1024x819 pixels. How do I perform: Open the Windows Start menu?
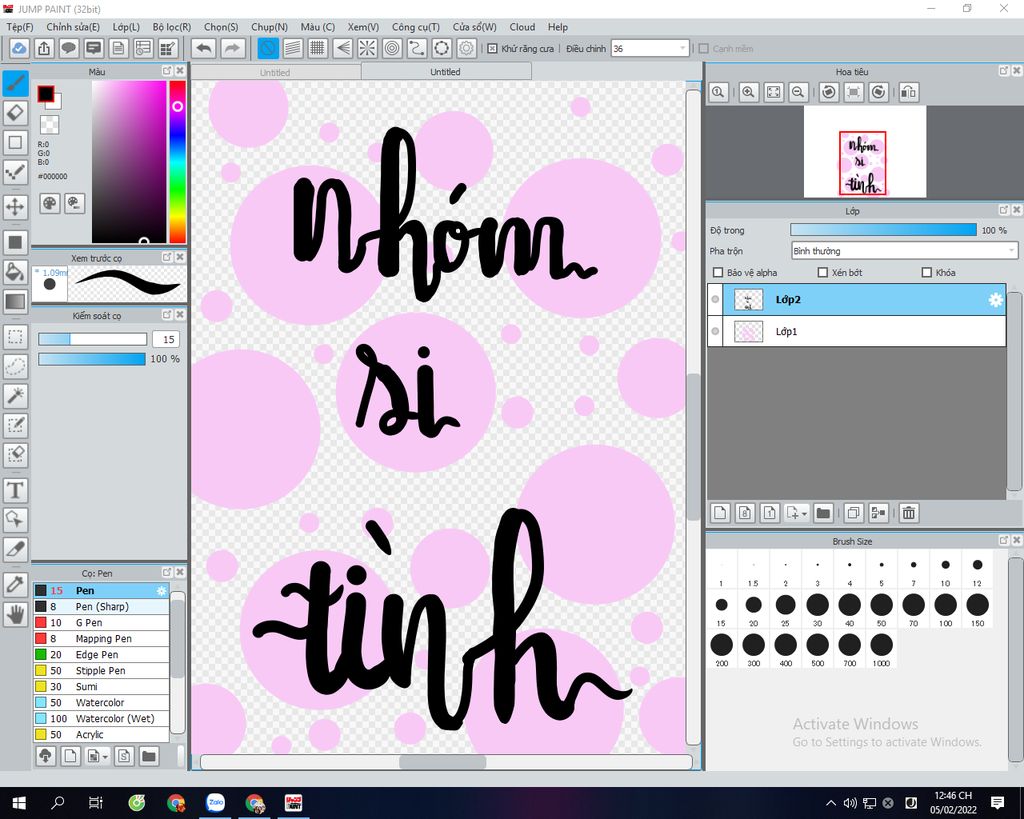coord(18,803)
